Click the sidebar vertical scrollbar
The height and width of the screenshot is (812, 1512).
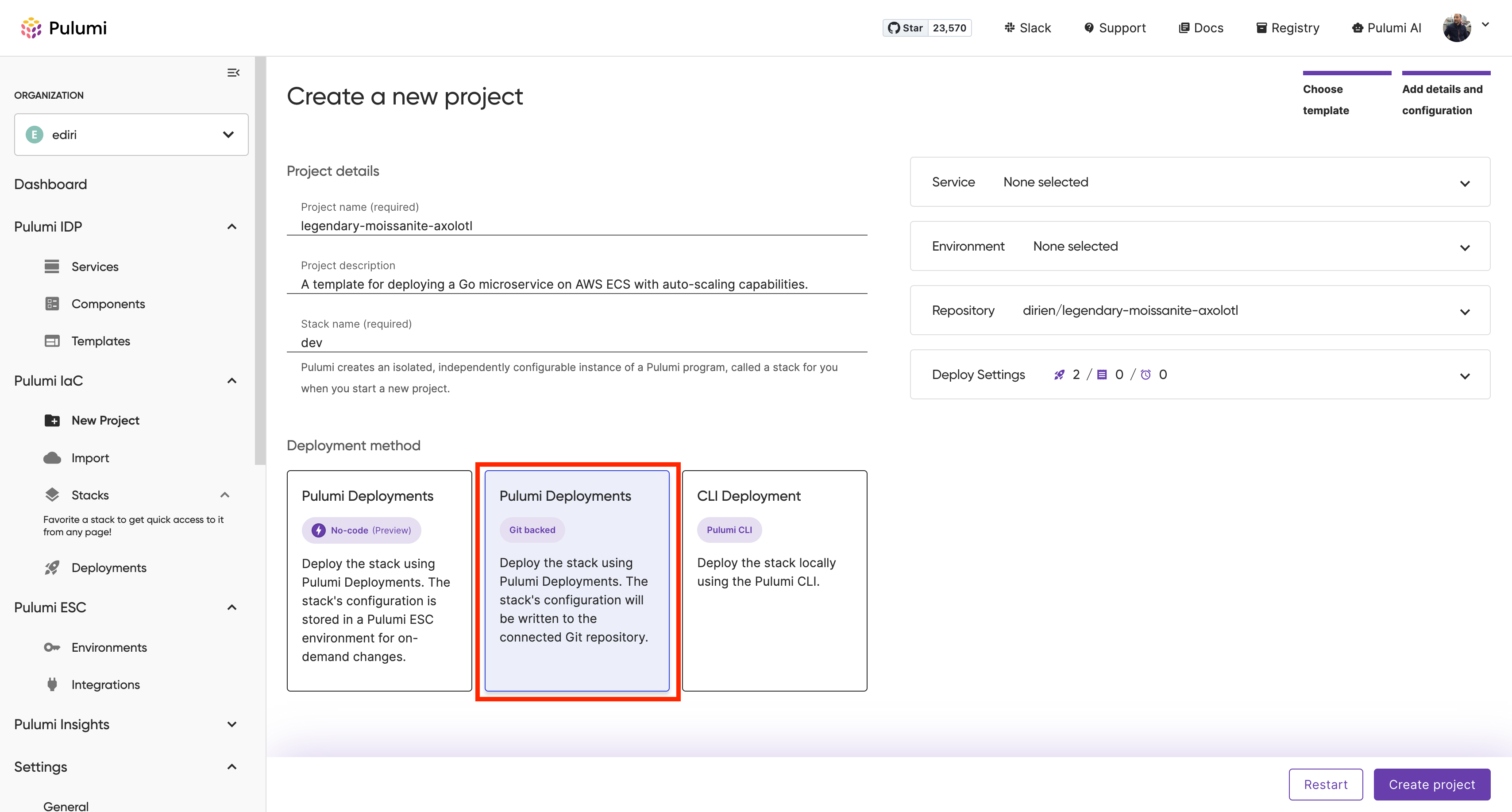(x=260, y=261)
